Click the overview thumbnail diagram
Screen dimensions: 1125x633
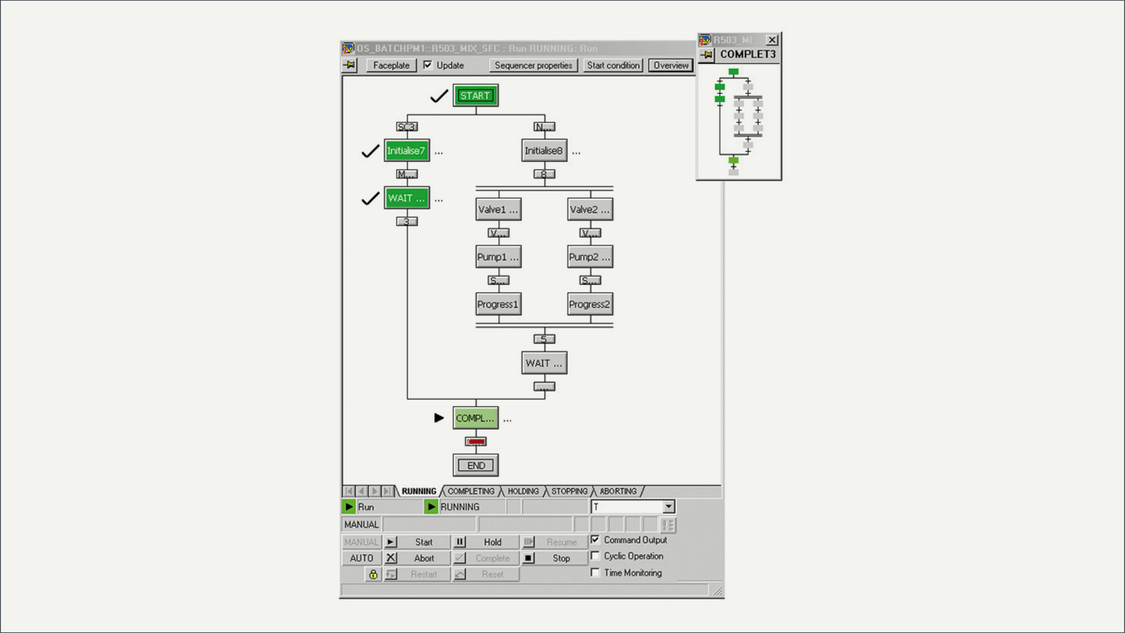coord(739,121)
